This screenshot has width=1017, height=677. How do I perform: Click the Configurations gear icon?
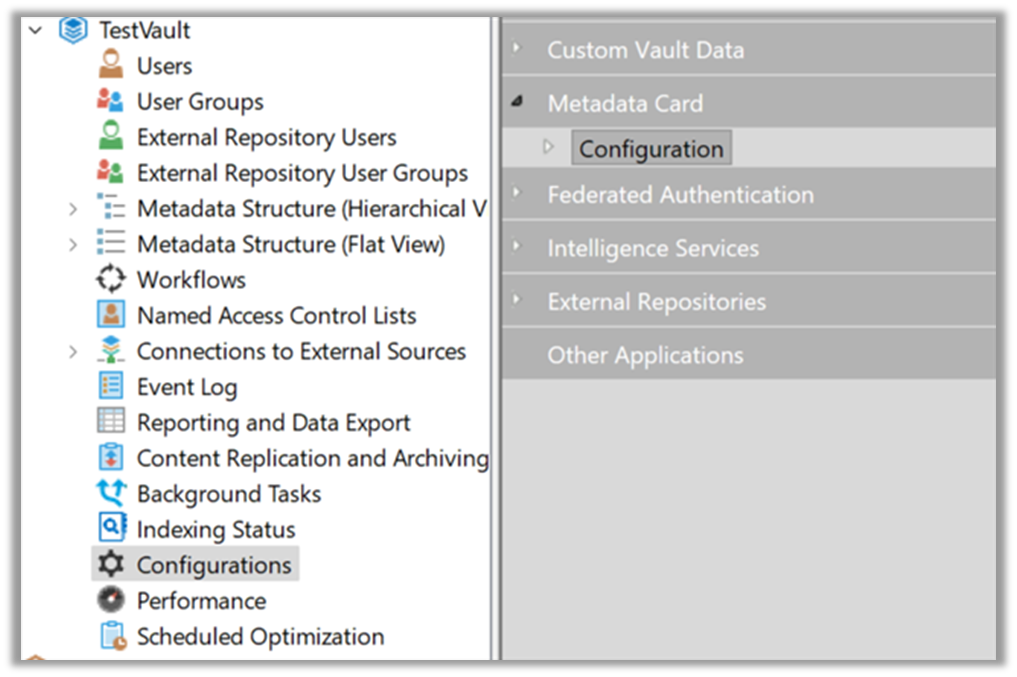coord(111,564)
